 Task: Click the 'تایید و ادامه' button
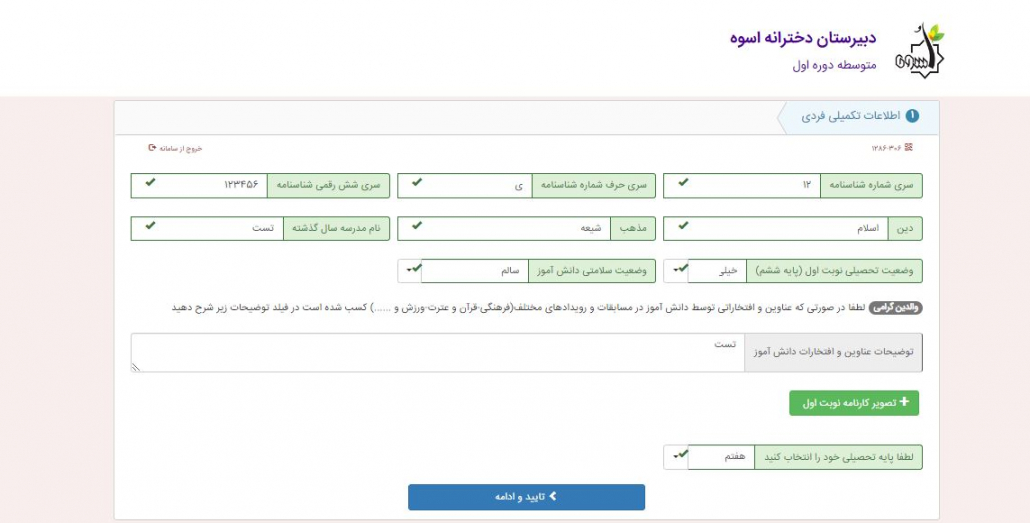526,497
